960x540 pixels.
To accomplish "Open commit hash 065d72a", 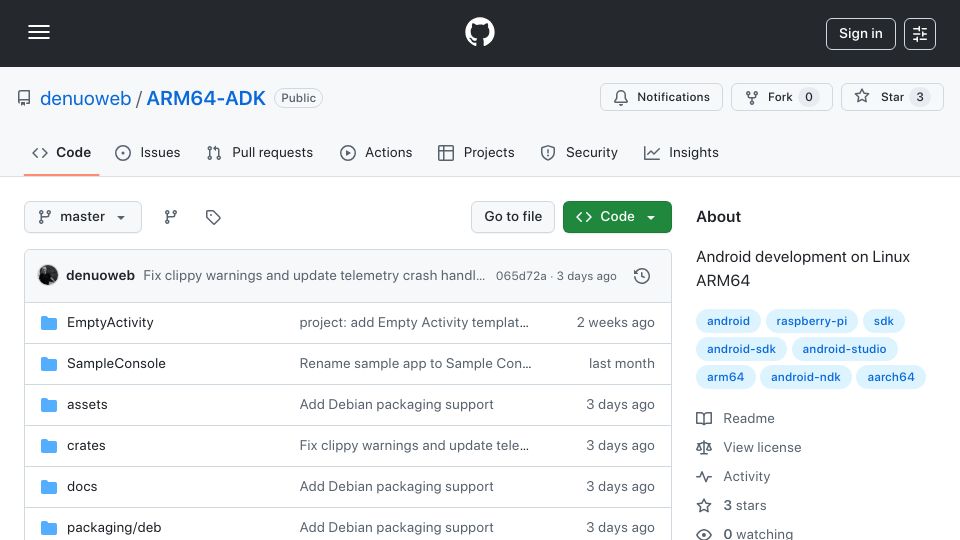I will (521, 276).
